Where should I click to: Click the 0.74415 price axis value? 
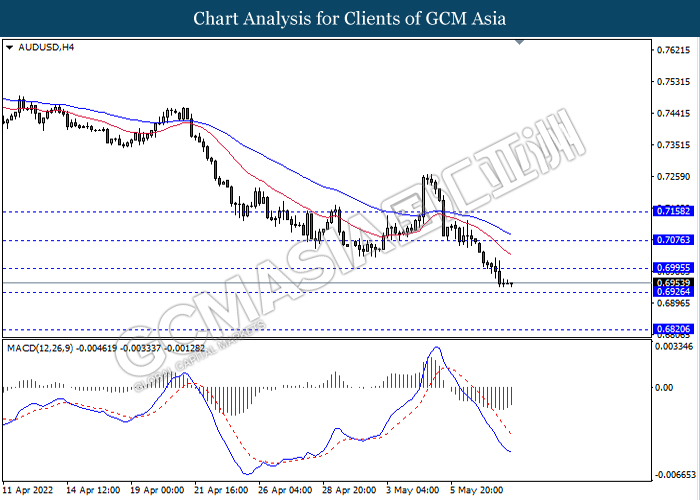tap(673, 113)
